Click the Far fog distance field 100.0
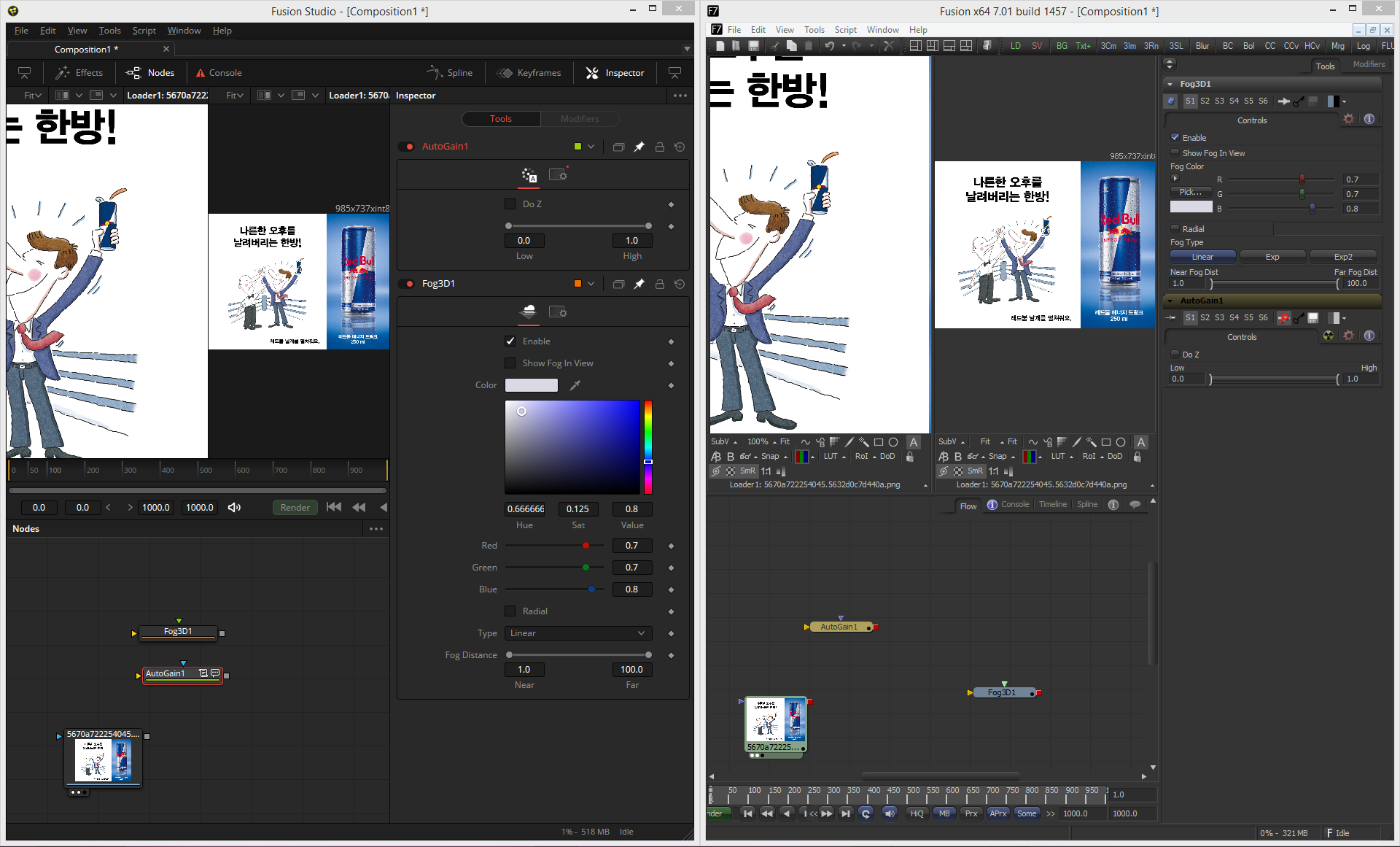Viewport: 1400px width, 847px height. tap(631, 670)
